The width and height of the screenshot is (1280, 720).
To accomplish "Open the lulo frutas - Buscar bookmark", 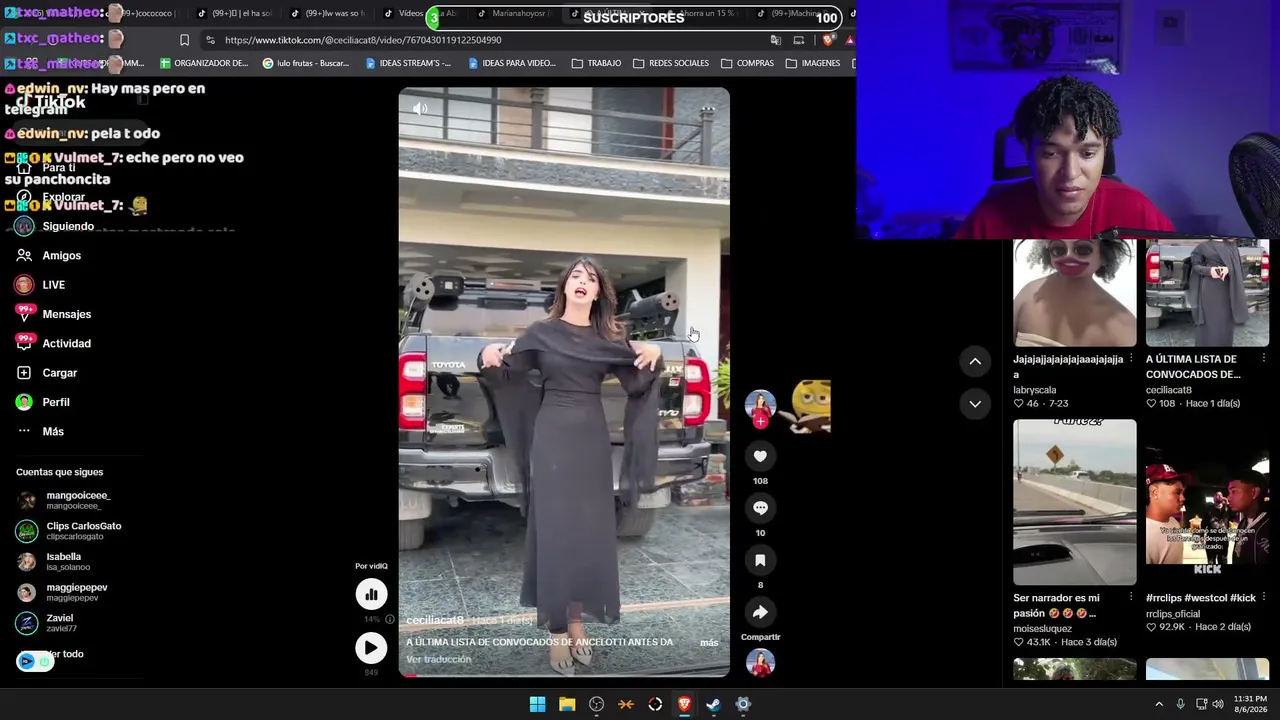I will [306, 63].
